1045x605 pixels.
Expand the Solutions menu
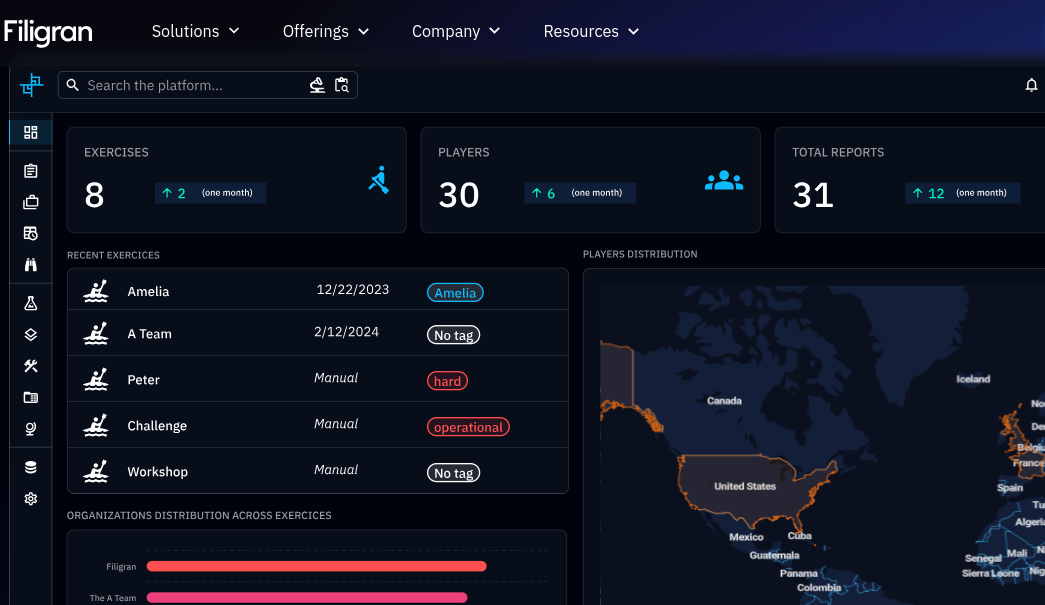pyautogui.click(x=195, y=31)
